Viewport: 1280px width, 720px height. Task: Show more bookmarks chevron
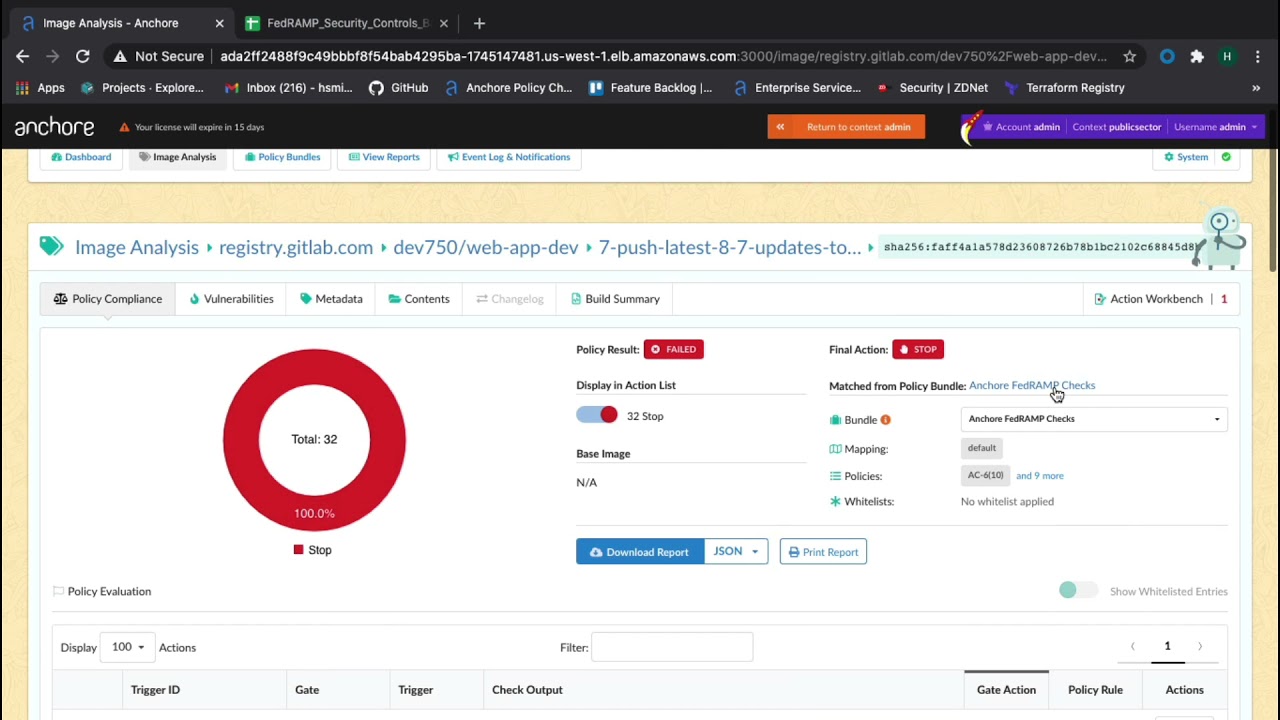coord(1256,88)
